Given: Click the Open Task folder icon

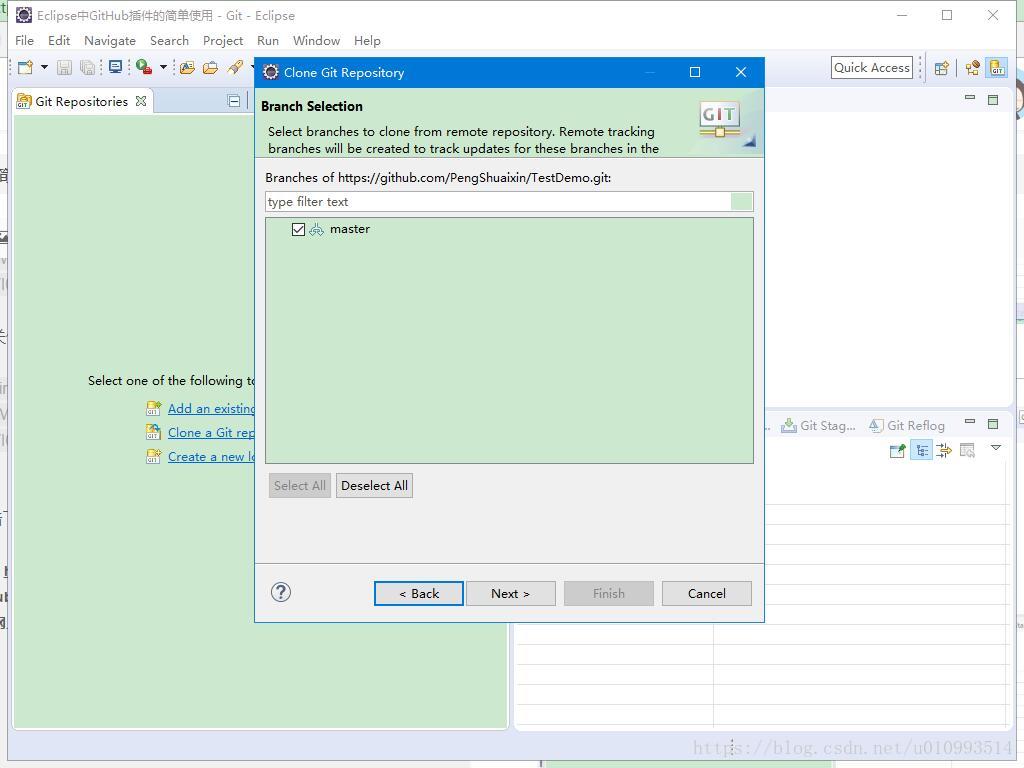Looking at the screenshot, I should (x=210, y=67).
